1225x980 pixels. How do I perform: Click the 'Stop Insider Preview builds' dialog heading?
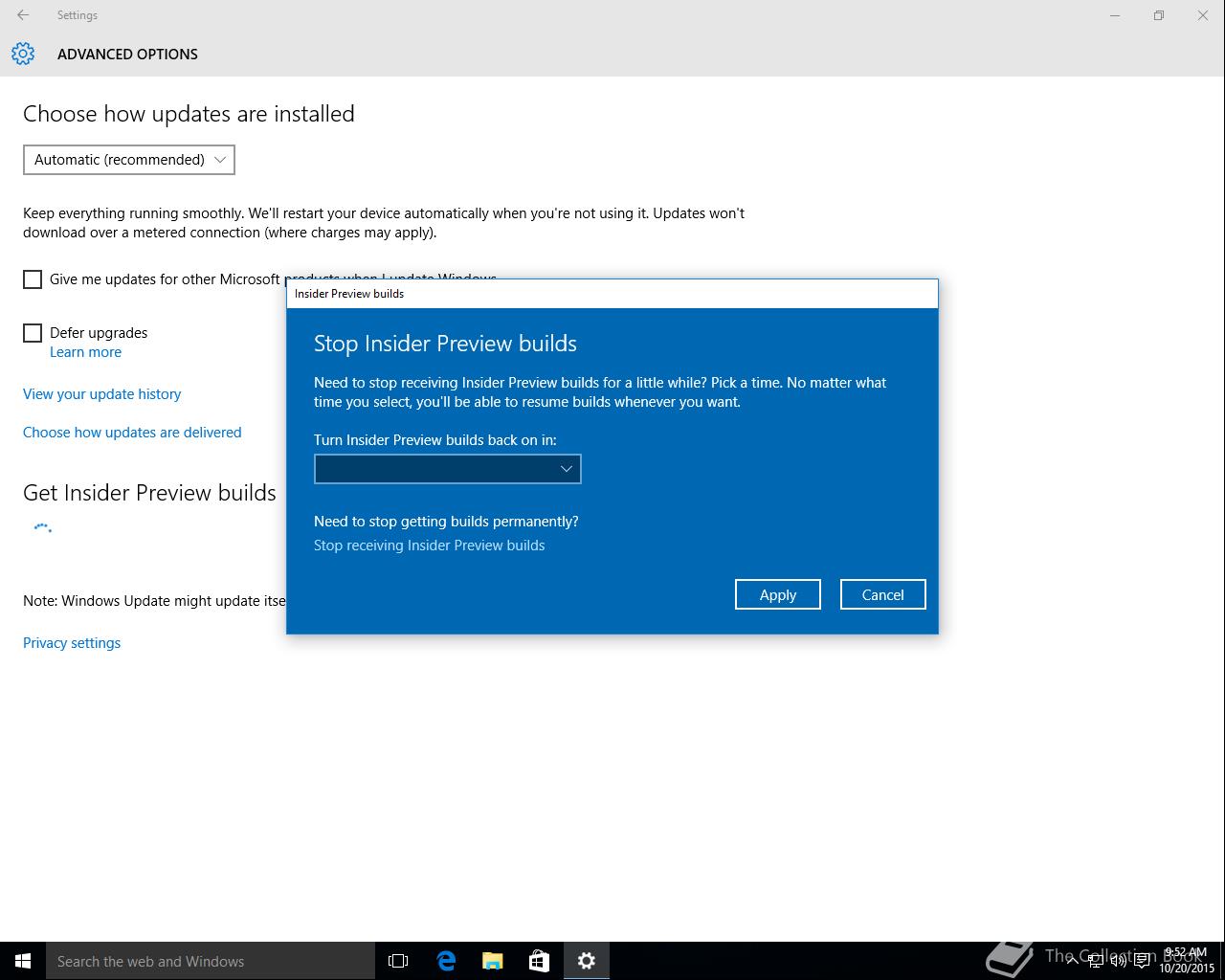(x=445, y=344)
